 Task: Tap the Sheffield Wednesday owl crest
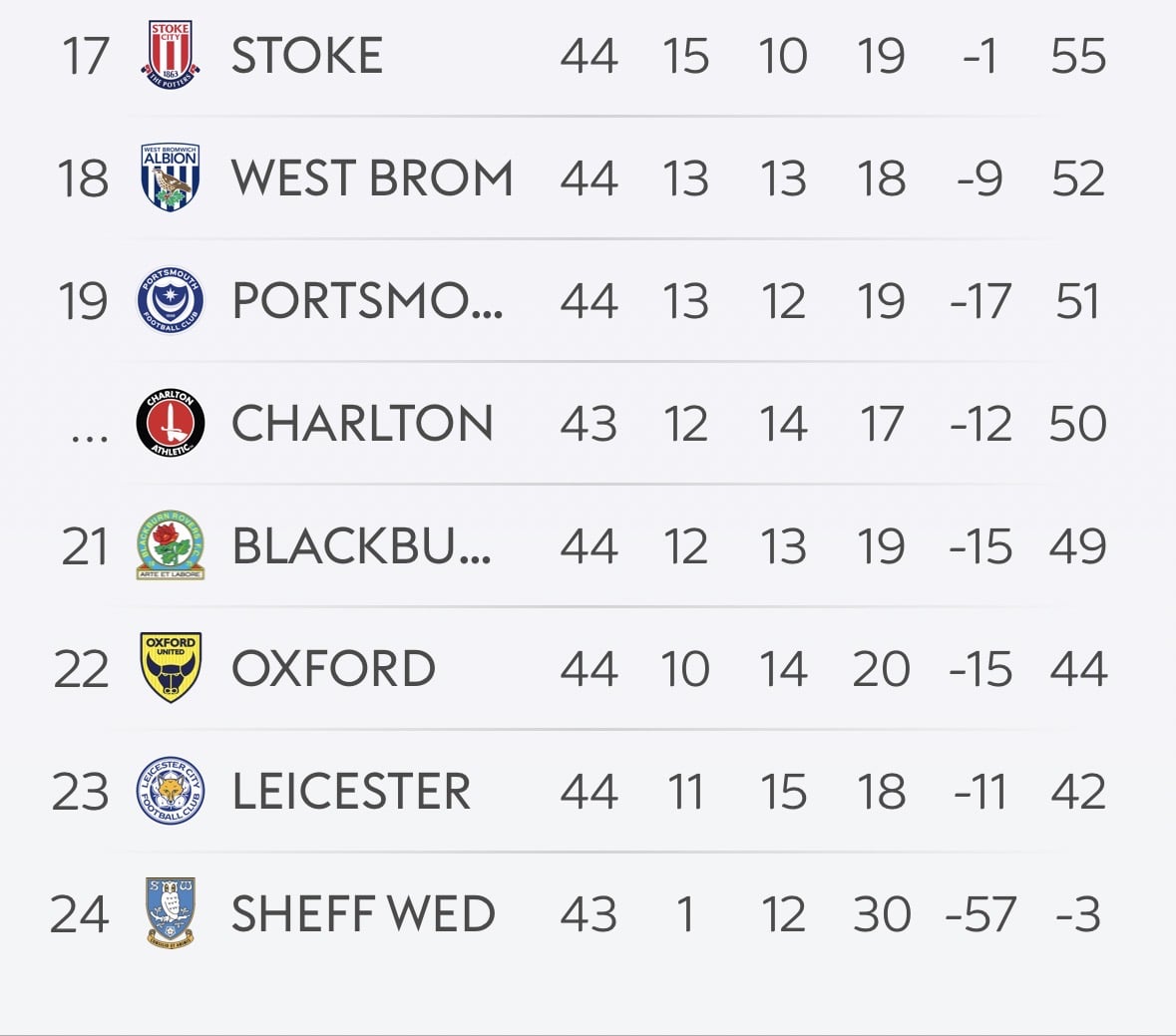171,912
